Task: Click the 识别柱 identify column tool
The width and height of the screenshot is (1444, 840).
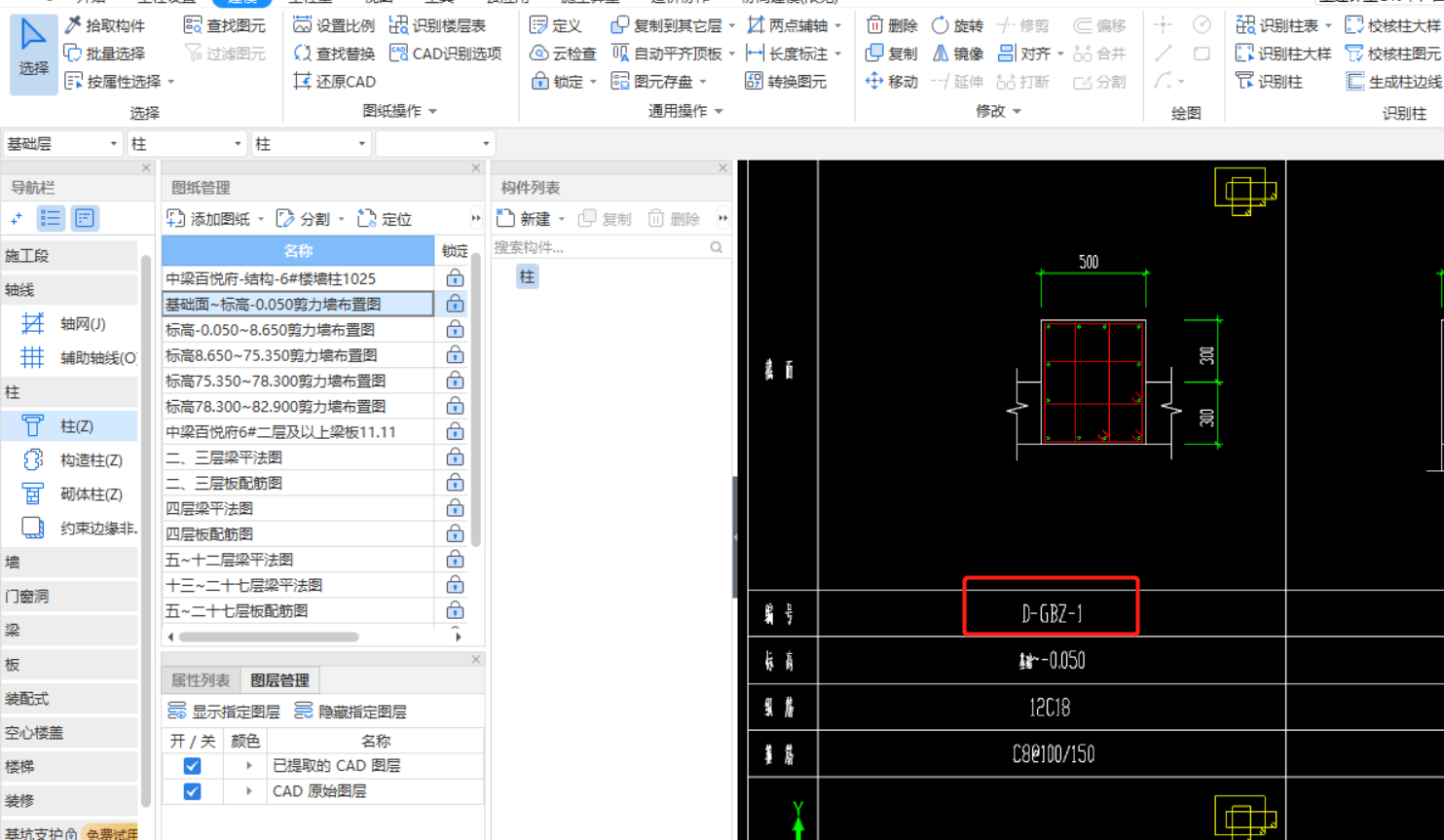Action: click(1269, 82)
